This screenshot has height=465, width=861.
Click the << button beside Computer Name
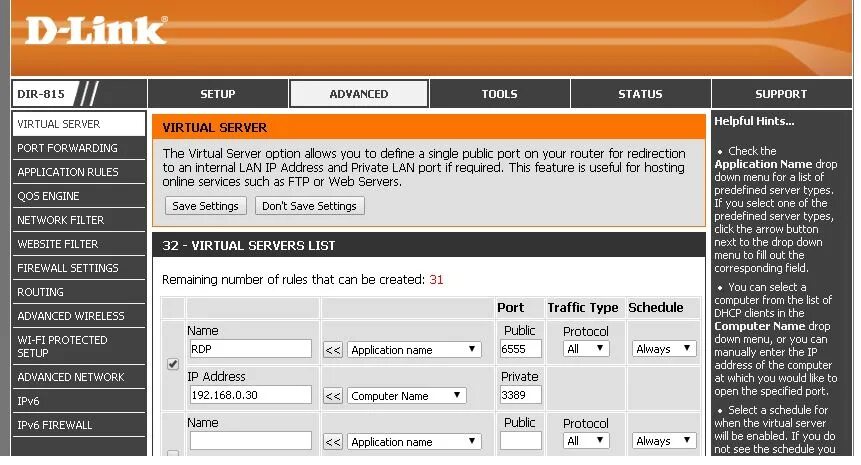coord(333,396)
